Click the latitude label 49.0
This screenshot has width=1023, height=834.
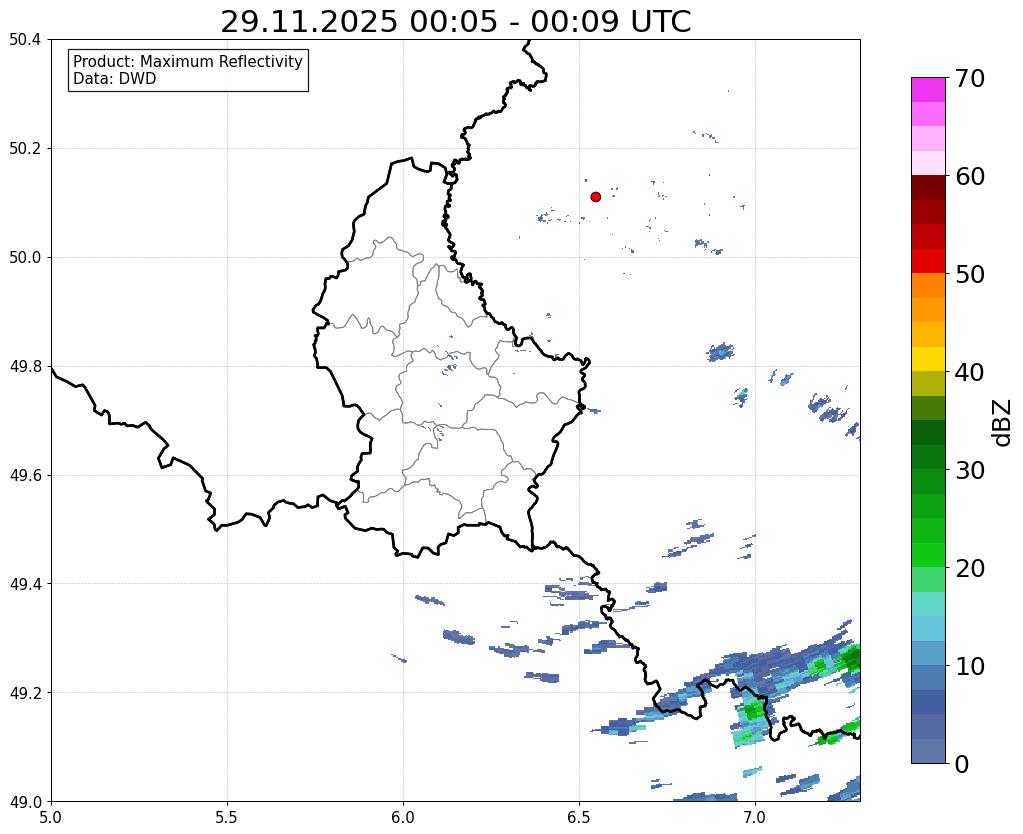(25, 802)
